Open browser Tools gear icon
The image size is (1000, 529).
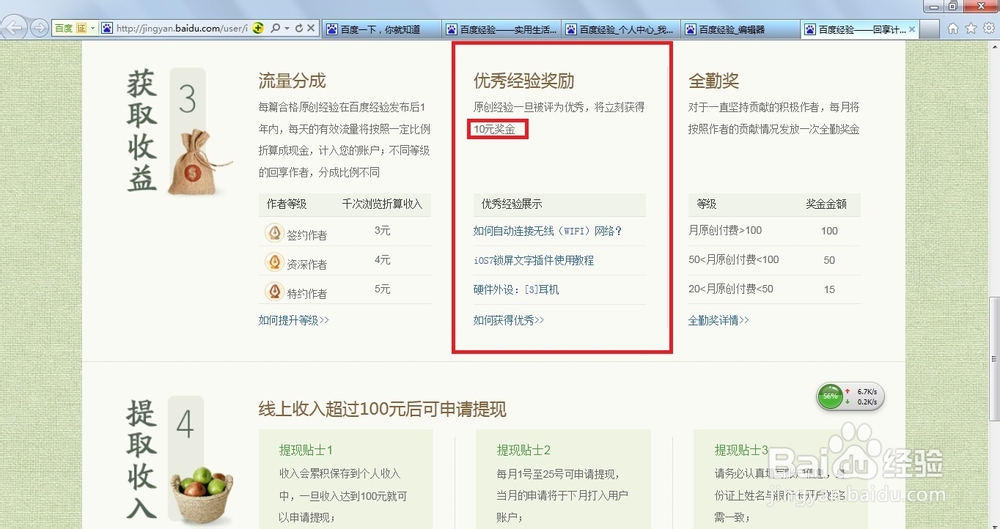tap(989, 28)
